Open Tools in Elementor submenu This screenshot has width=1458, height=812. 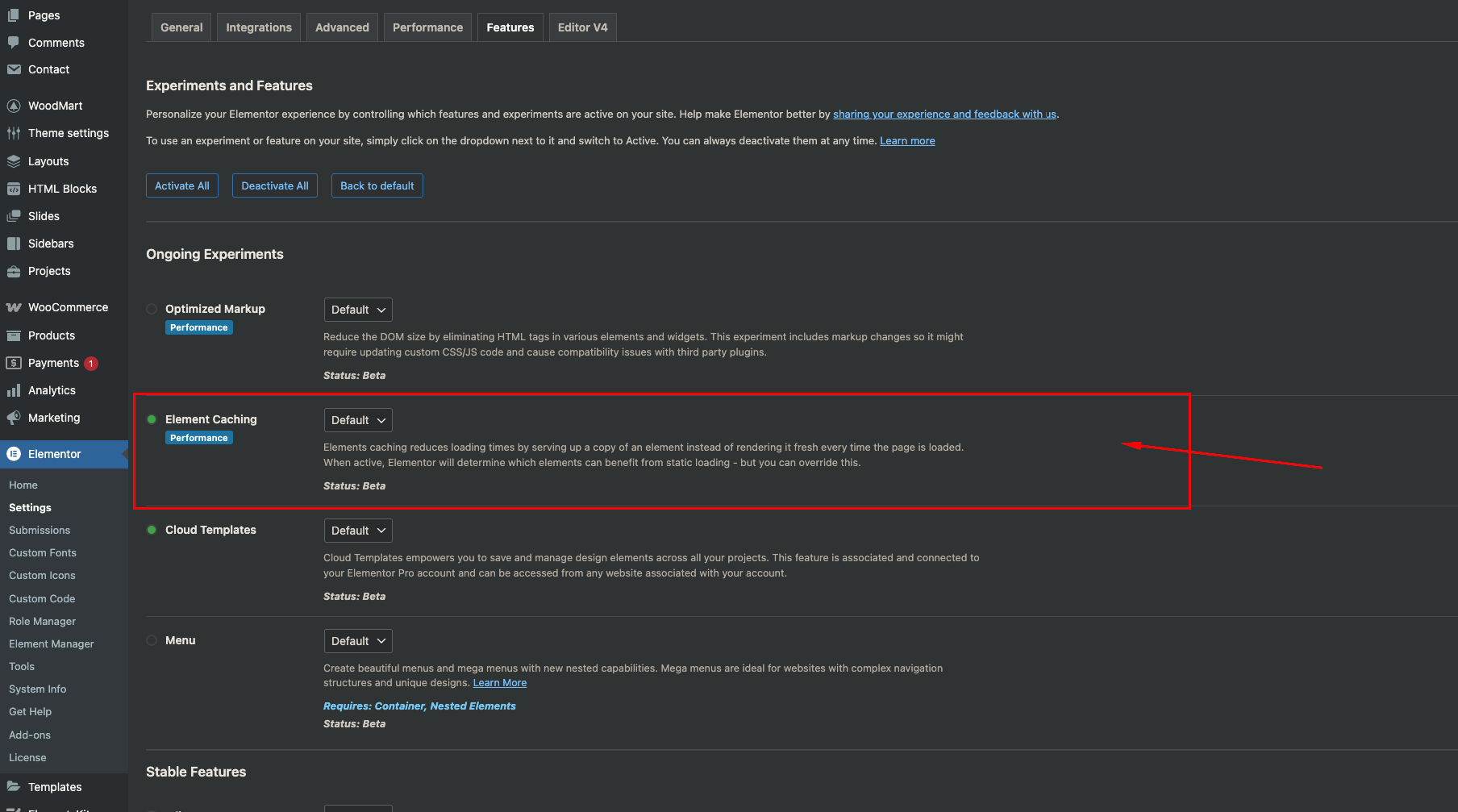coord(22,666)
